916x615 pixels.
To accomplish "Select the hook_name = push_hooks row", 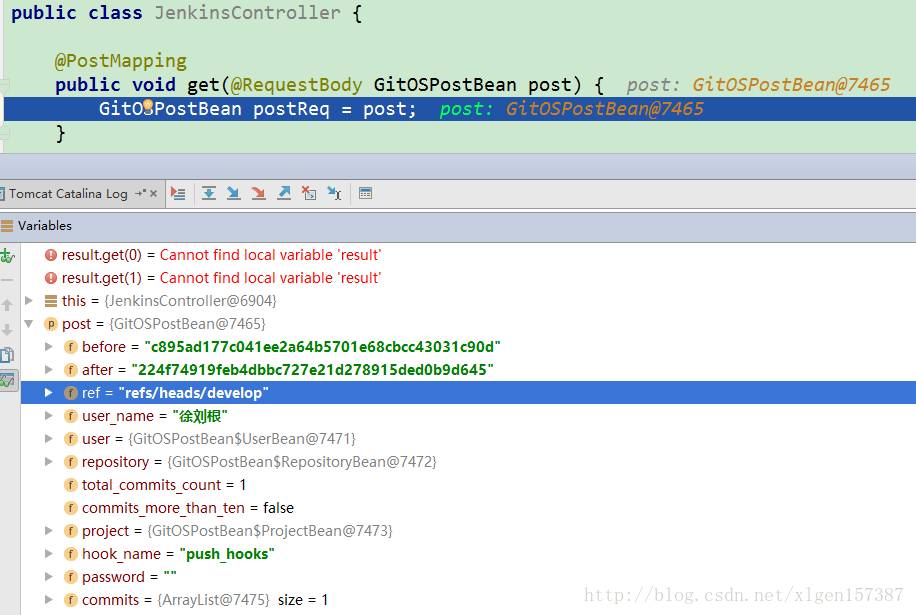I will point(468,554).
